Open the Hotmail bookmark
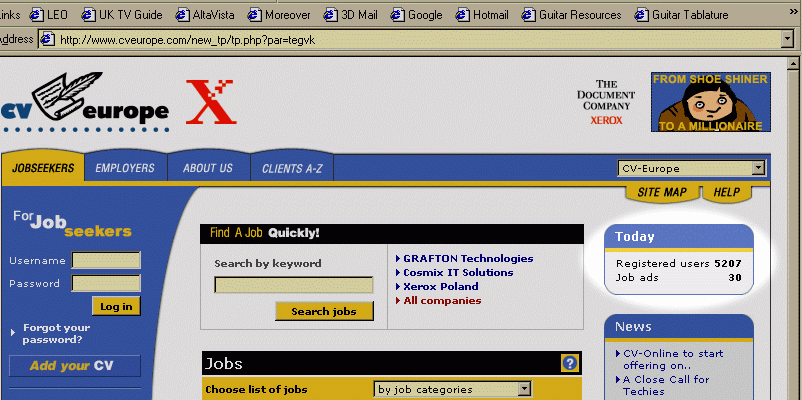 coord(482,15)
